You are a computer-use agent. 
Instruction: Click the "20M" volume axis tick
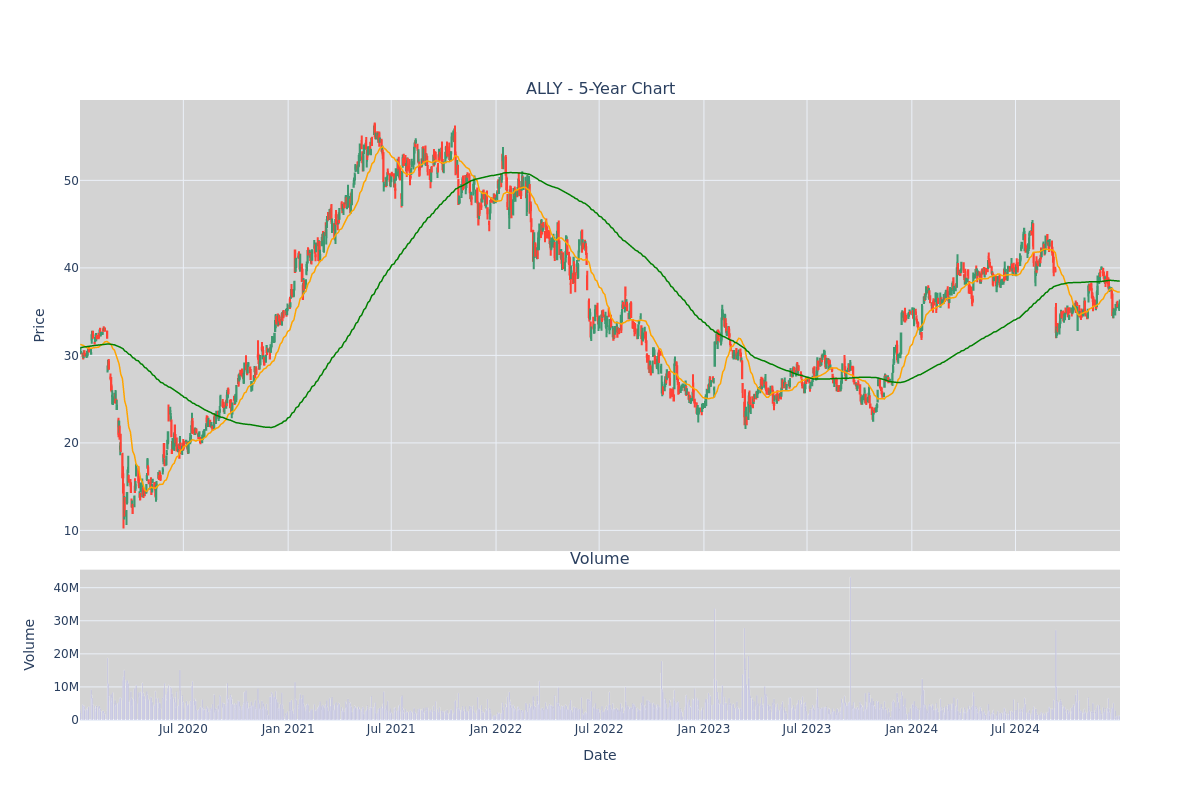click(66, 654)
